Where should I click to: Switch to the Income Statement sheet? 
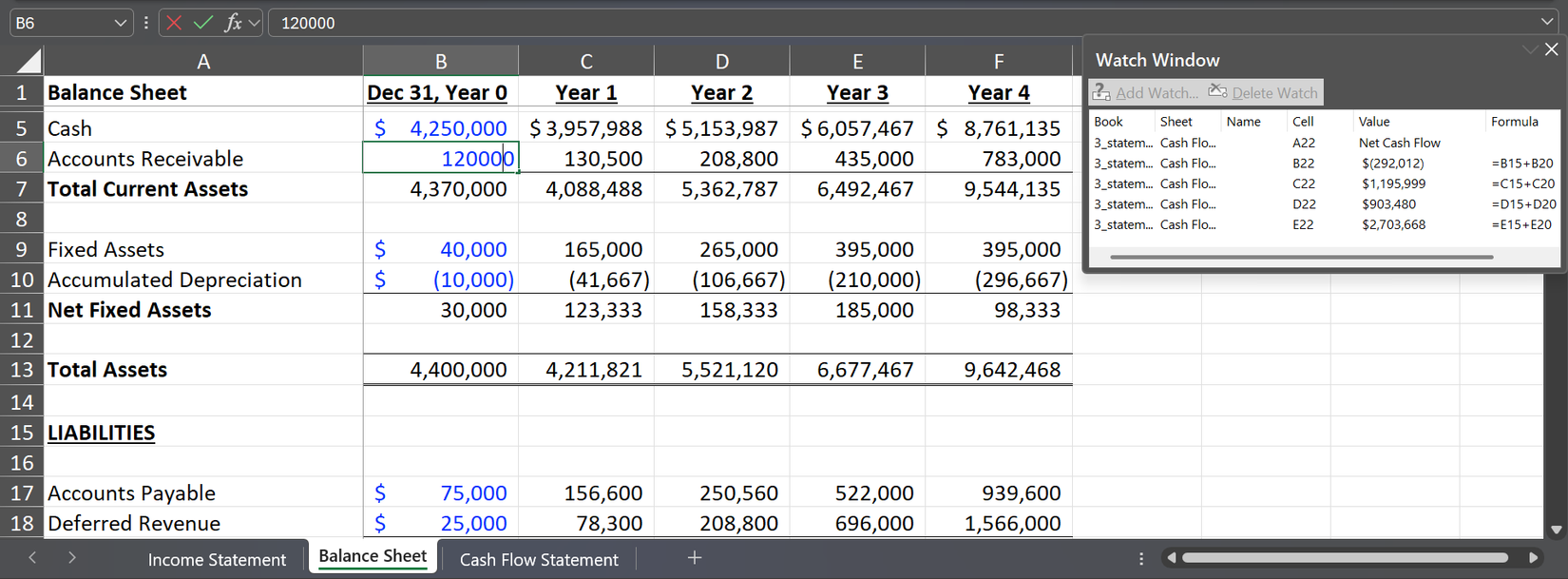click(217, 560)
